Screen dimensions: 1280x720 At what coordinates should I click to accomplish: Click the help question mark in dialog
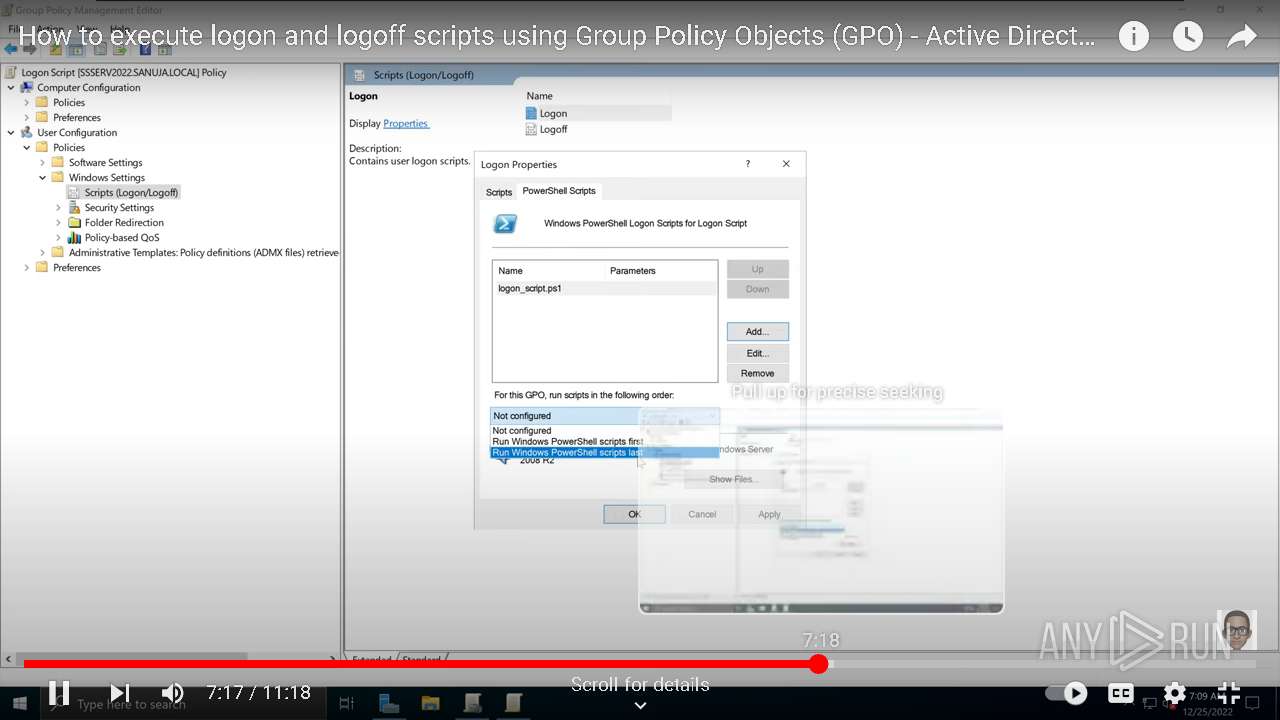tap(748, 164)
